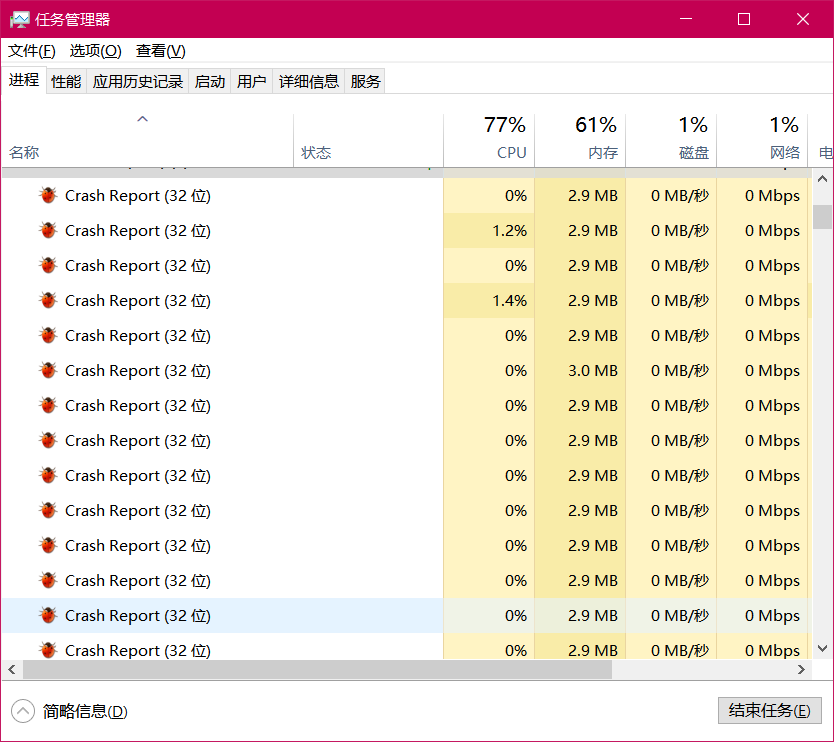834x742 pixels.
Task: Sort processes by the 61% 内存 column
Action: [x=580, y=140]
